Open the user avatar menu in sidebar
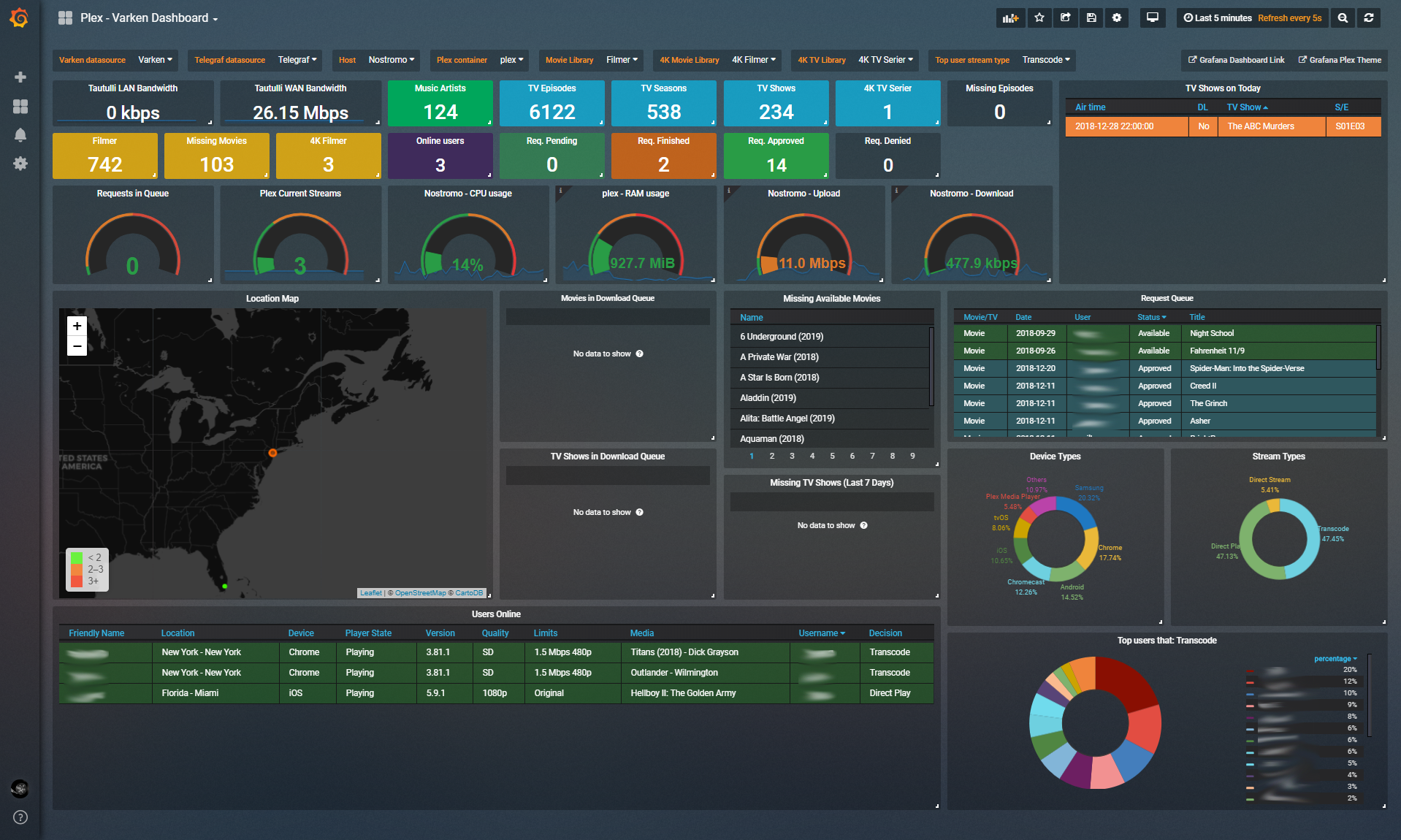 point(20,788)
